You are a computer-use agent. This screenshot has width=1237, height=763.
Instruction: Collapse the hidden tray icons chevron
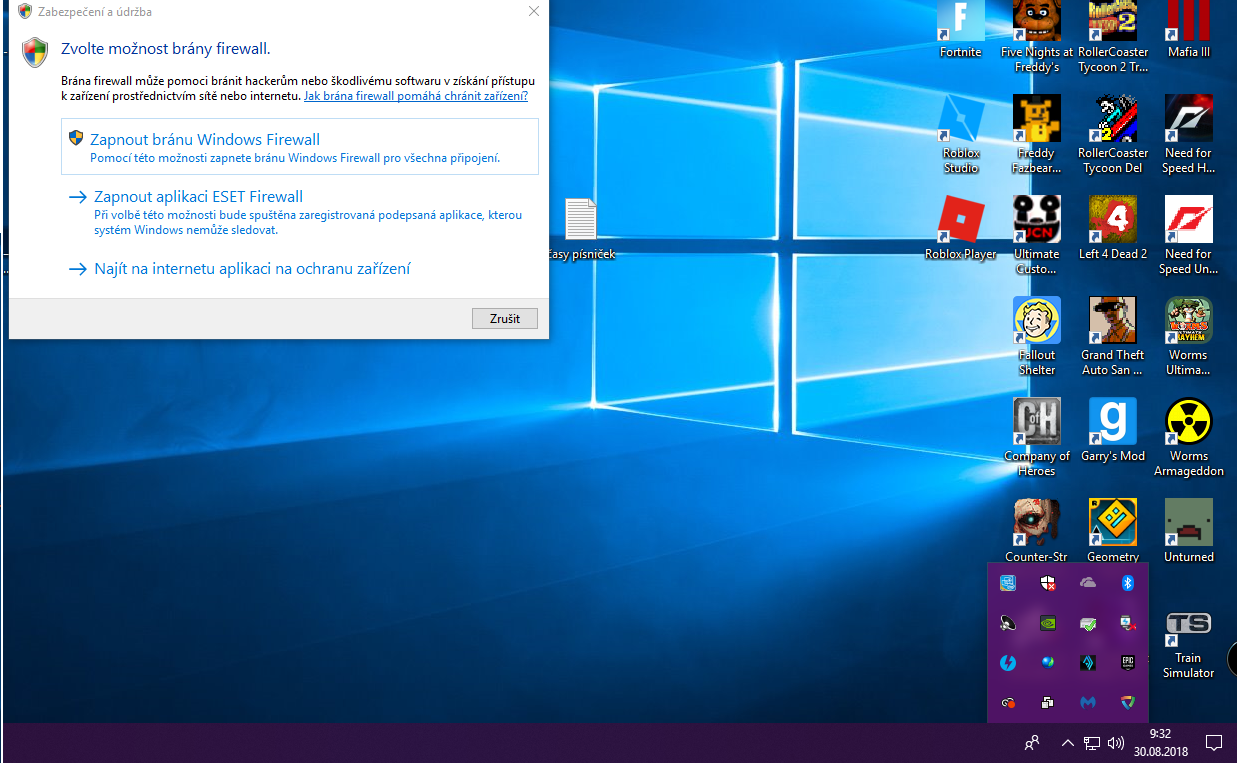tap(1067, 743)
